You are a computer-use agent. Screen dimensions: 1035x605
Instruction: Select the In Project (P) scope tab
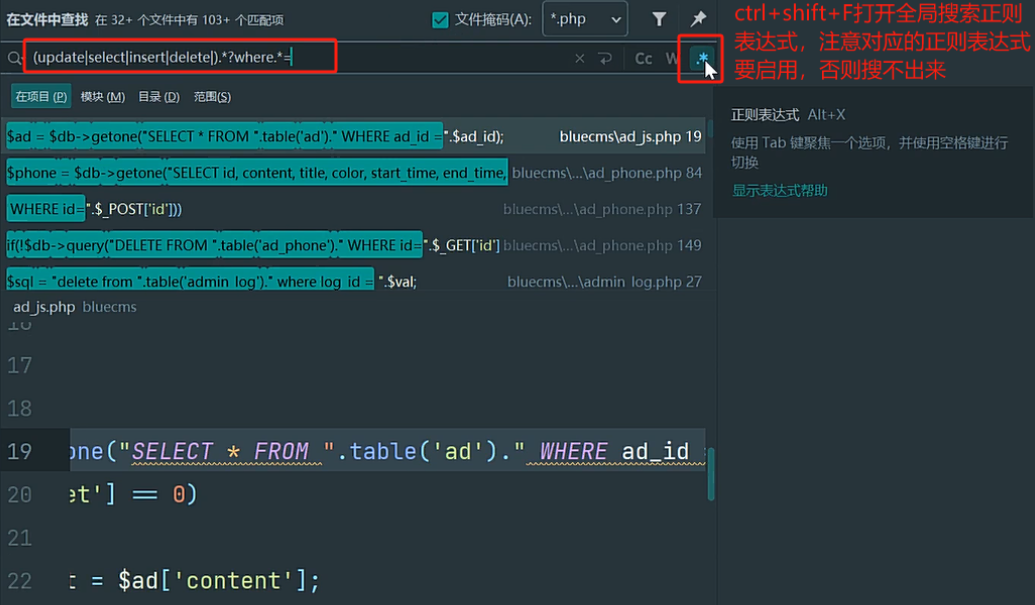[x=41, y=96]
